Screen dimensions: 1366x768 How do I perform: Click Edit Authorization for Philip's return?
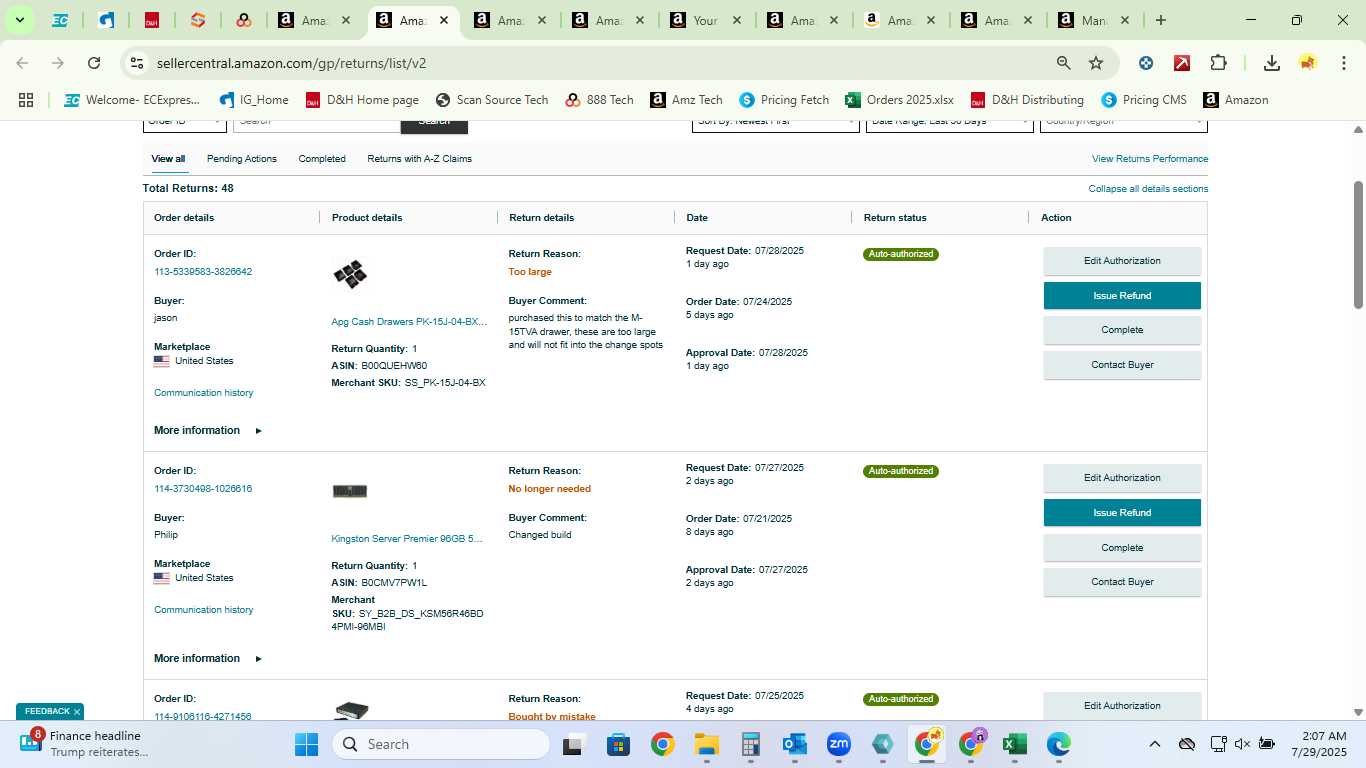pos(1122,478)
